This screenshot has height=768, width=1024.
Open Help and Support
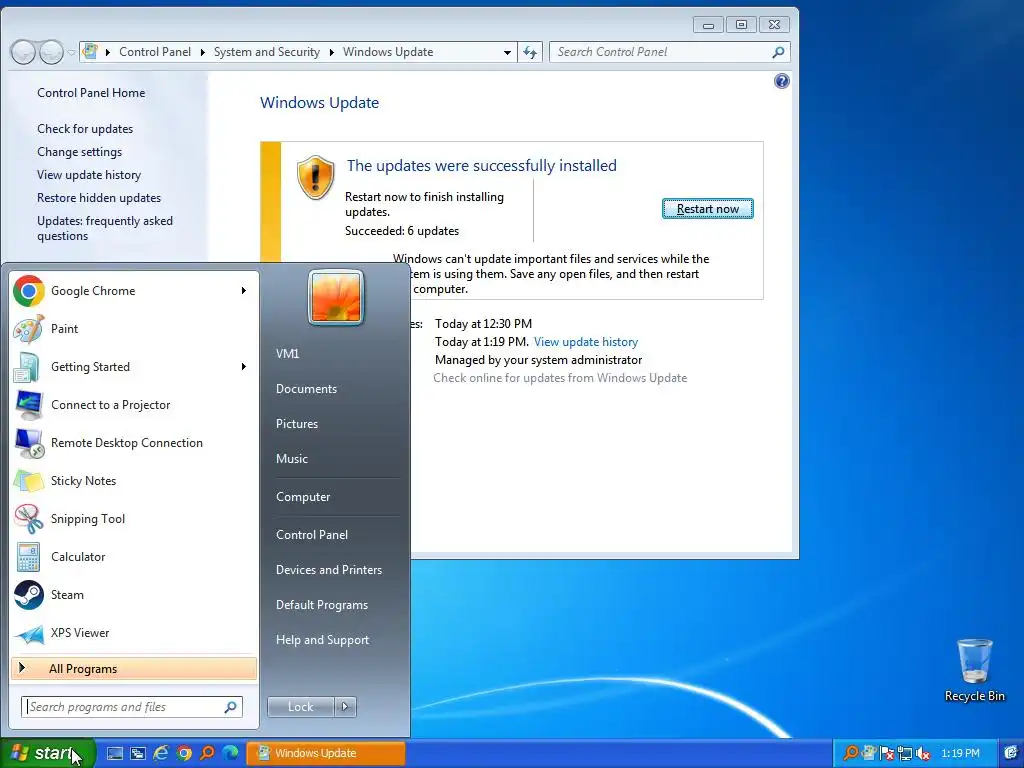[x=322, y=640]
